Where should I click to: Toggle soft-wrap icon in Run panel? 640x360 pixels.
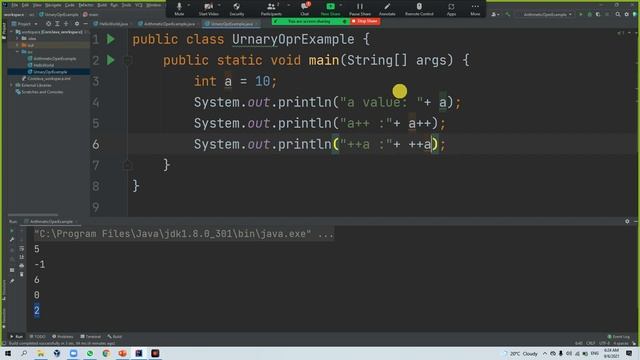coord(22,249)
